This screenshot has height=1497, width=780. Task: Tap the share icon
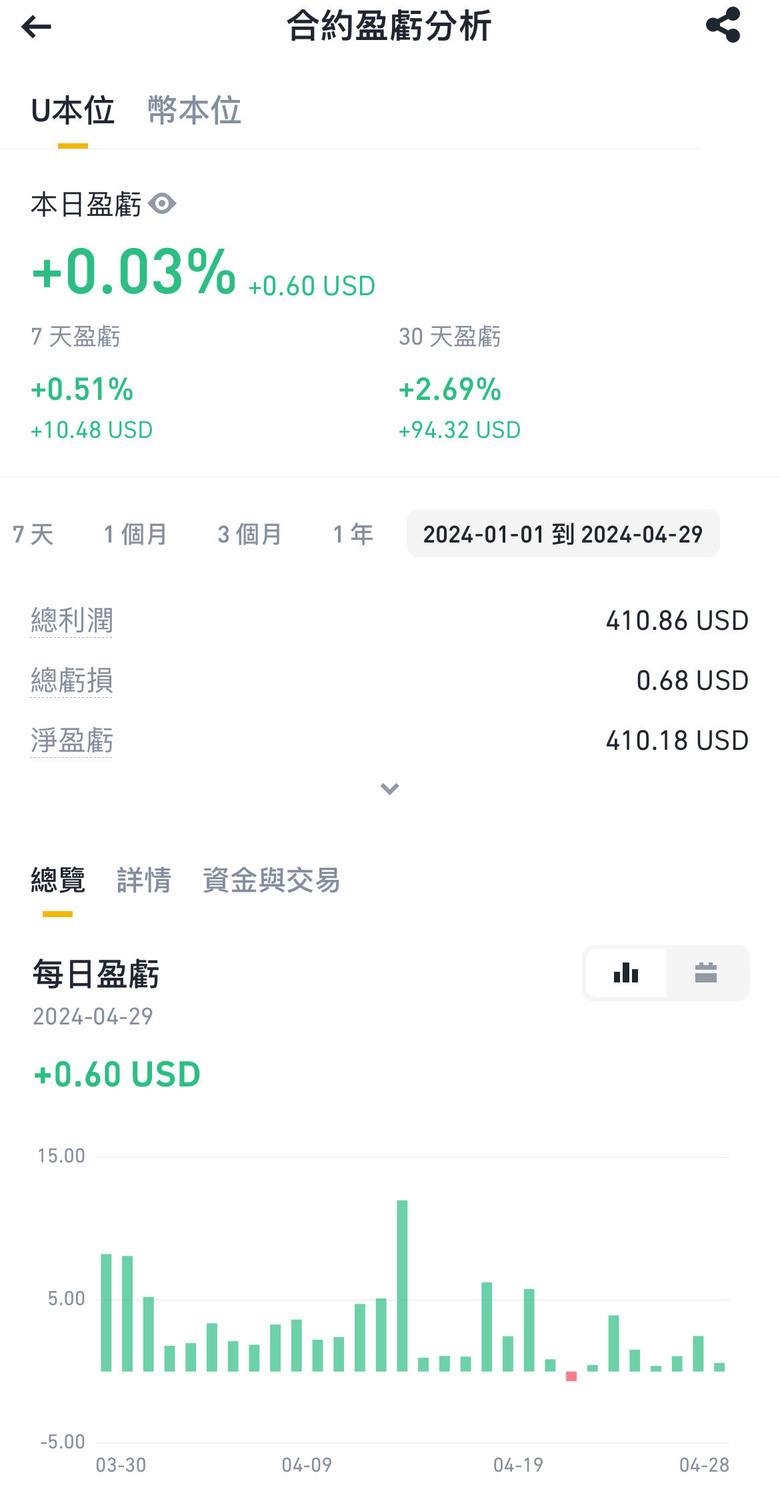(723, 26)
